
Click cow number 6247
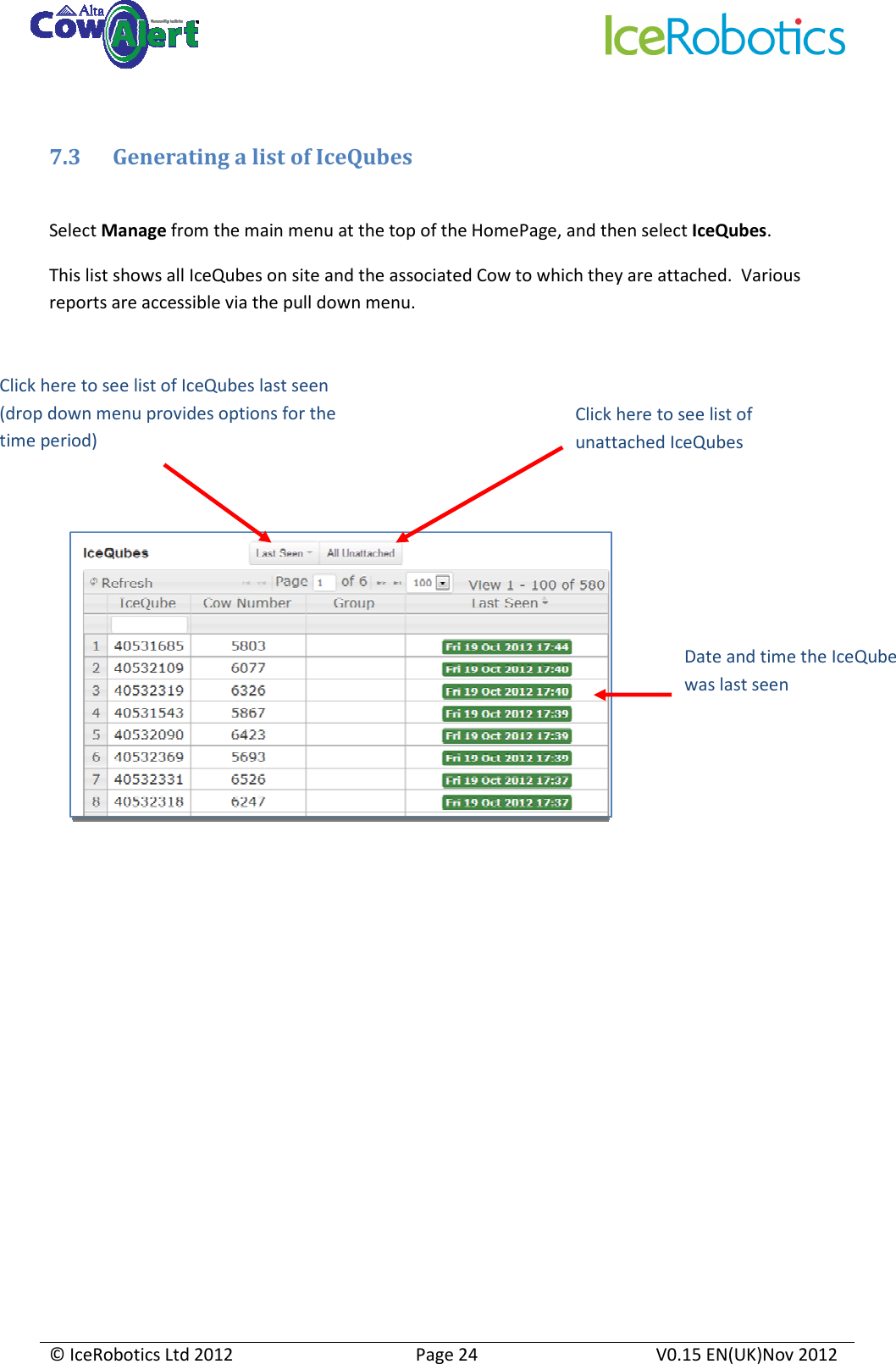click(x=248, y=801)
